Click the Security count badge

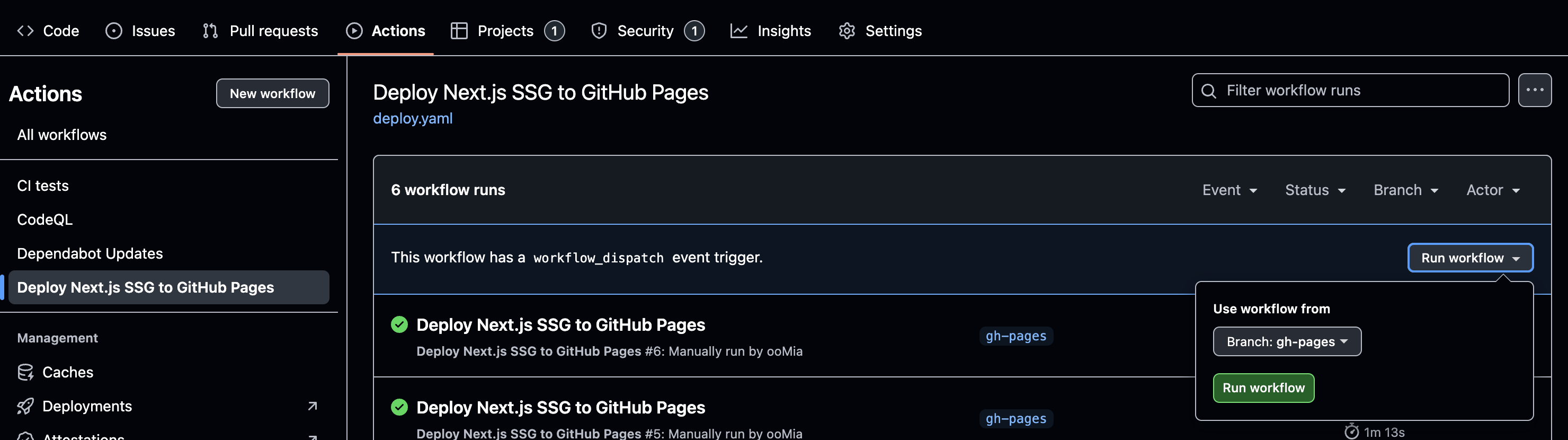coord(694,30)
